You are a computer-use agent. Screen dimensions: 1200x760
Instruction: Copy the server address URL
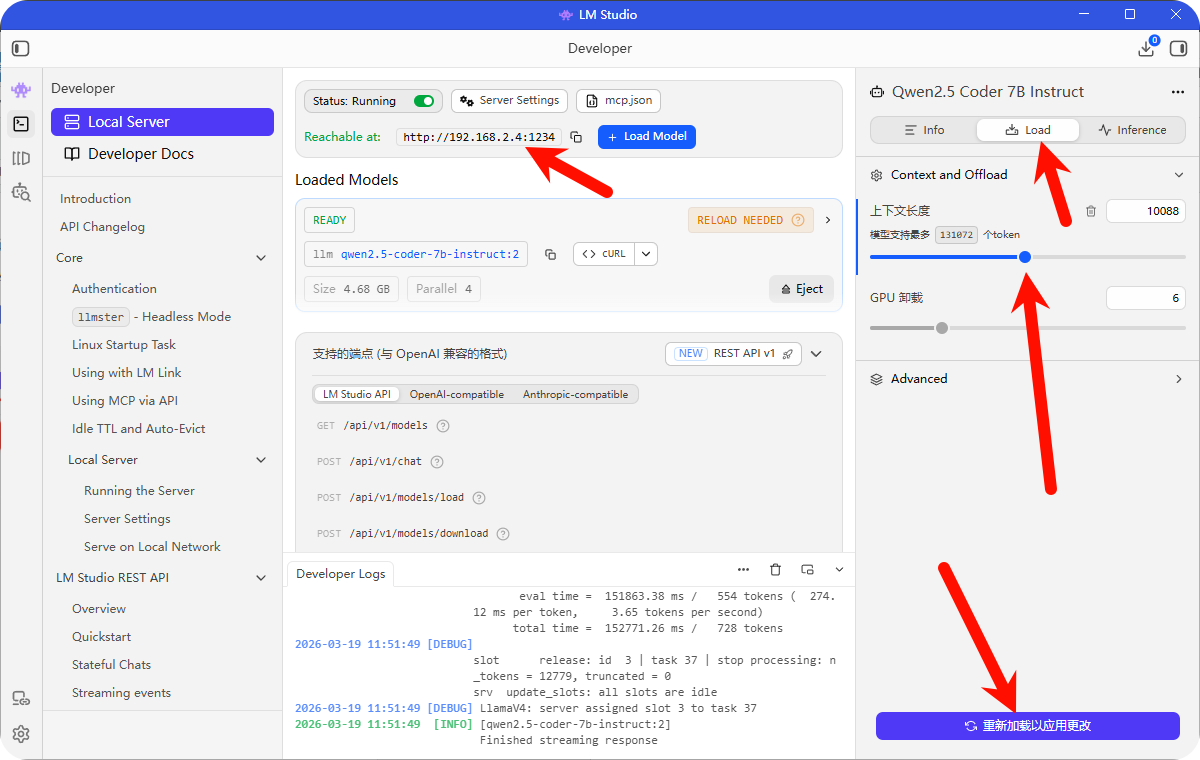pyautogui.click(x=576, y=137)
